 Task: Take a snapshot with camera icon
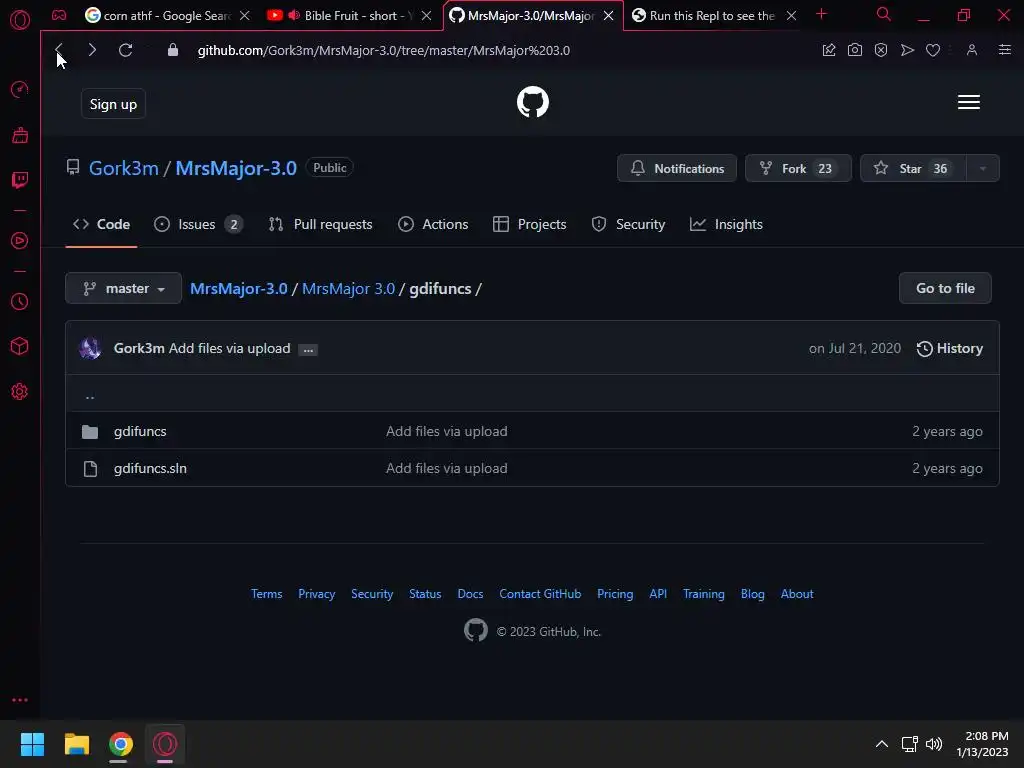854,50
